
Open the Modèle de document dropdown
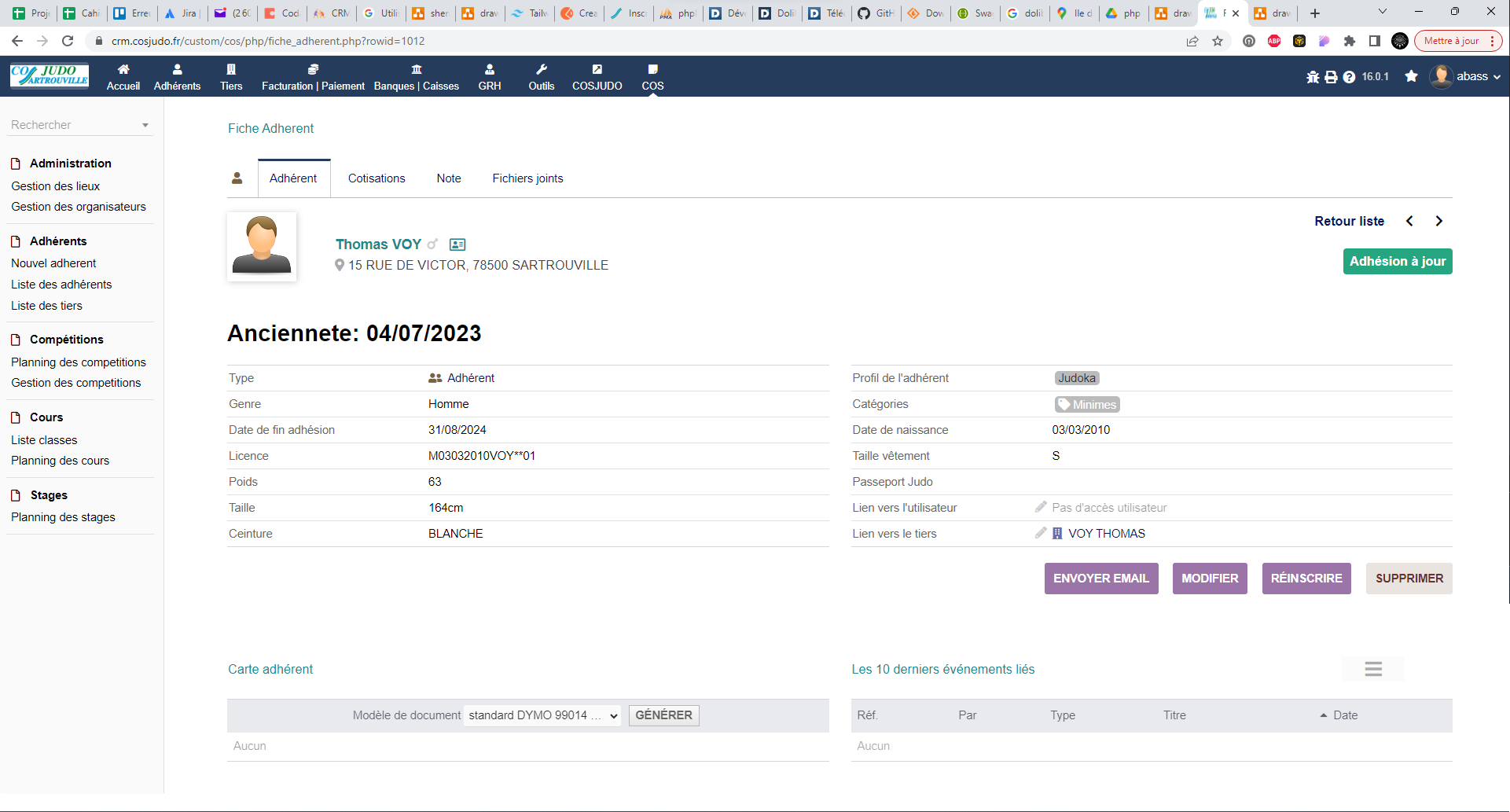[x=542, y=715]
